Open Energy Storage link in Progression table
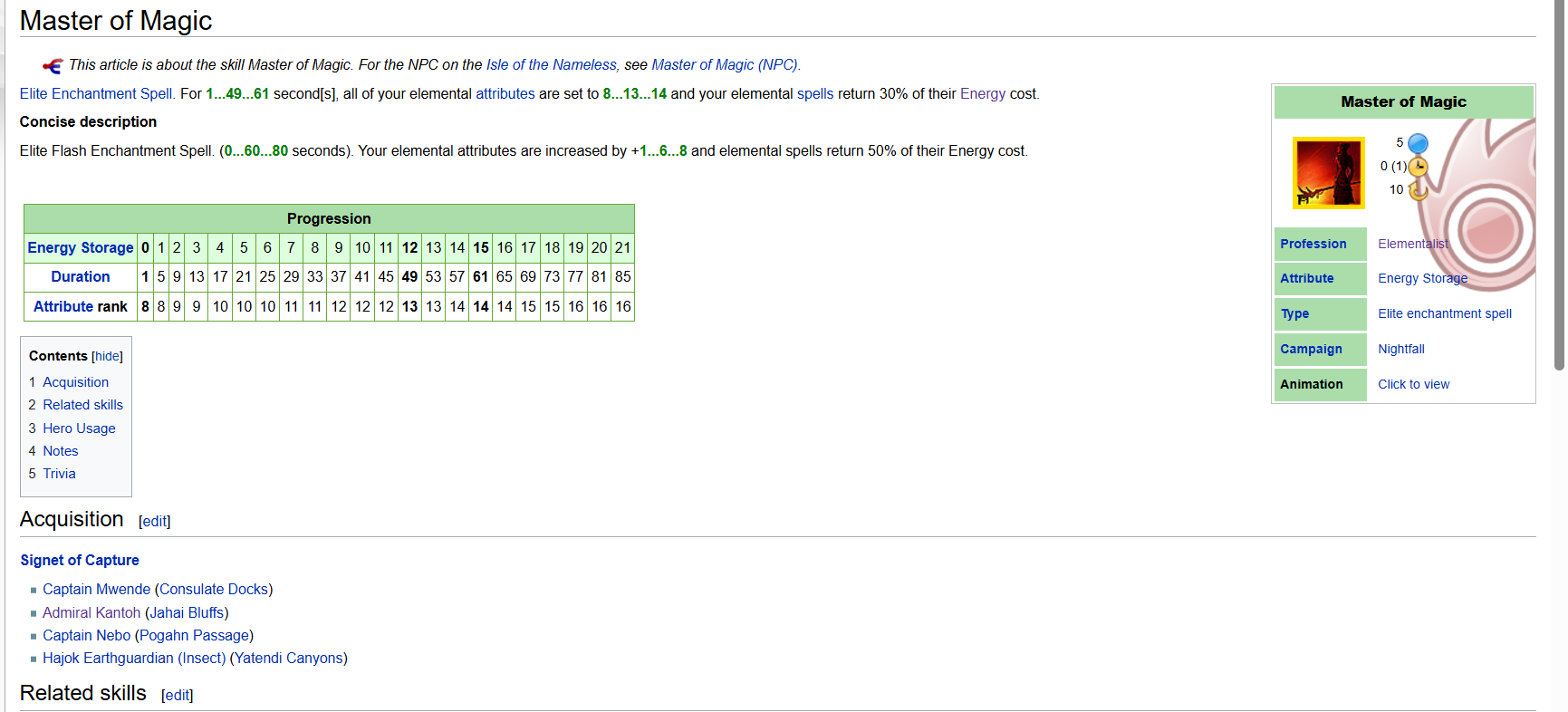This screenshot has height=712, width=1568. click(81, 248)
